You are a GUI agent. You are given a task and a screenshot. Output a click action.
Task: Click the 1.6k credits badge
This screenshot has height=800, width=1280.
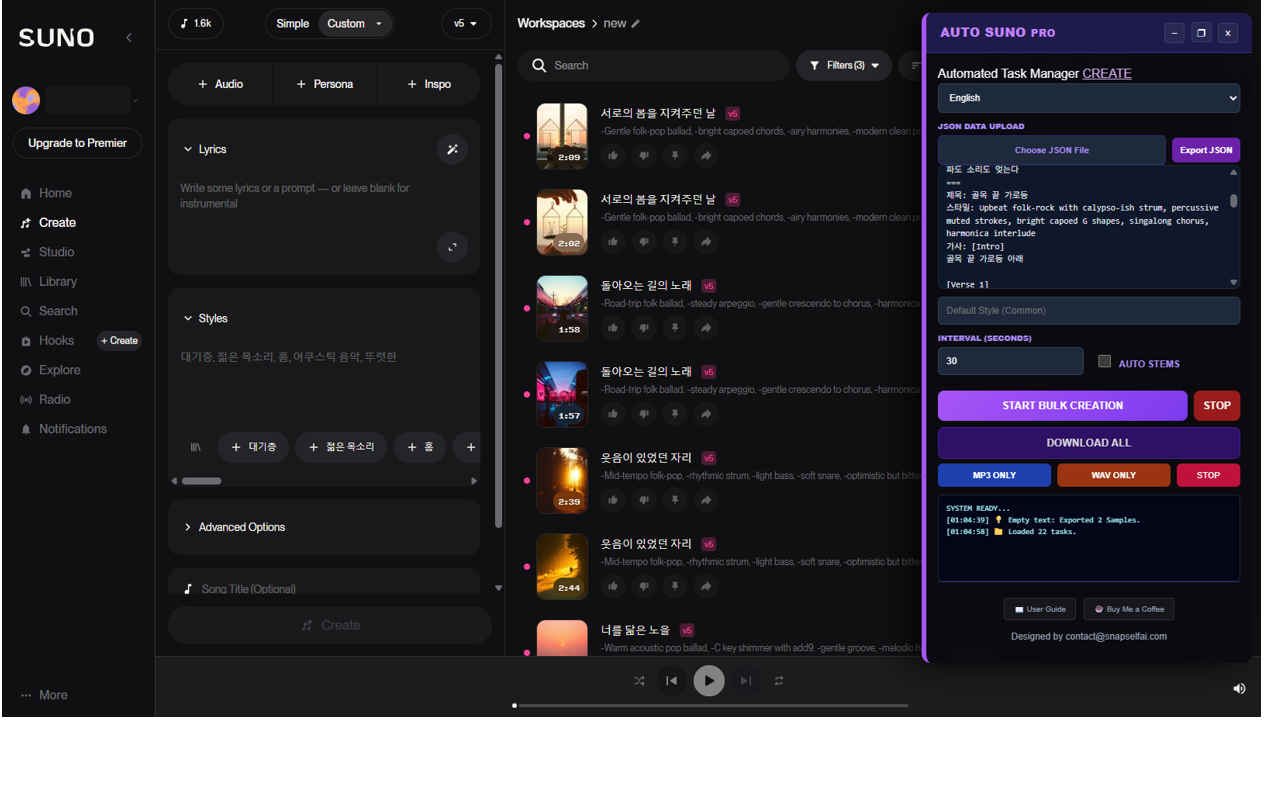pyautogui.click(x=195, y=23)
